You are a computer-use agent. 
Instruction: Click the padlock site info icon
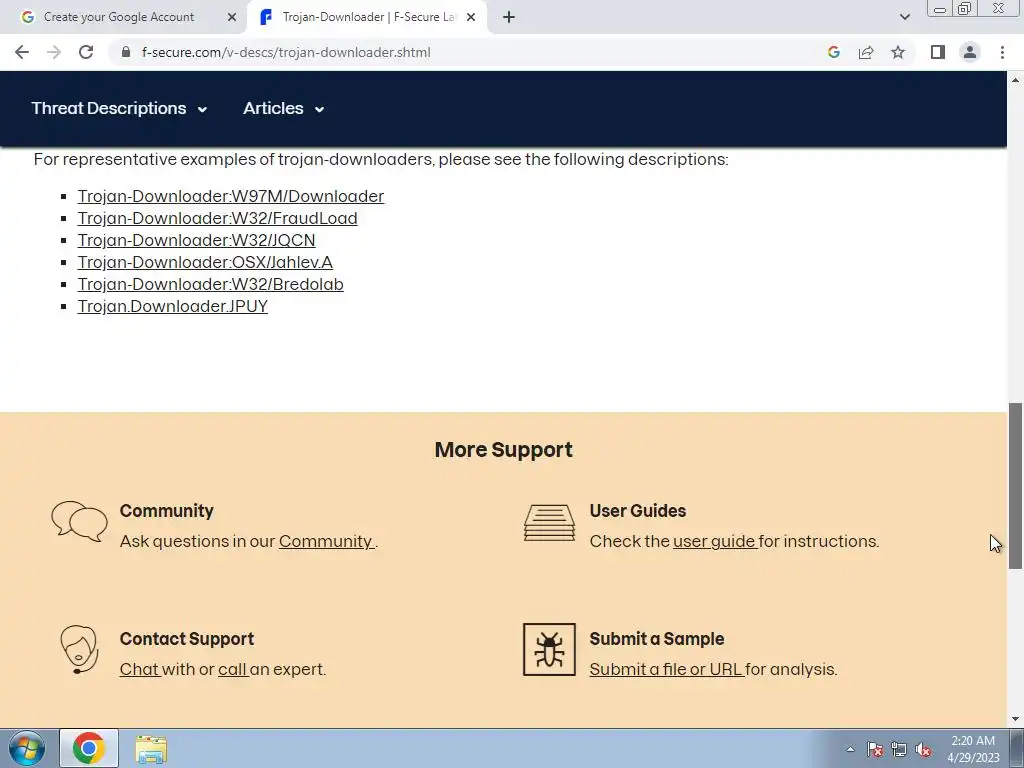coord(126,52)
